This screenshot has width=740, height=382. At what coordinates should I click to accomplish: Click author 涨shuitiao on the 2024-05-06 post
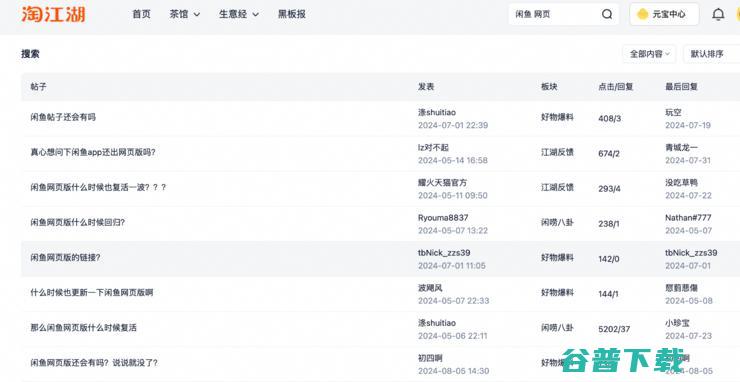[437, 323]
